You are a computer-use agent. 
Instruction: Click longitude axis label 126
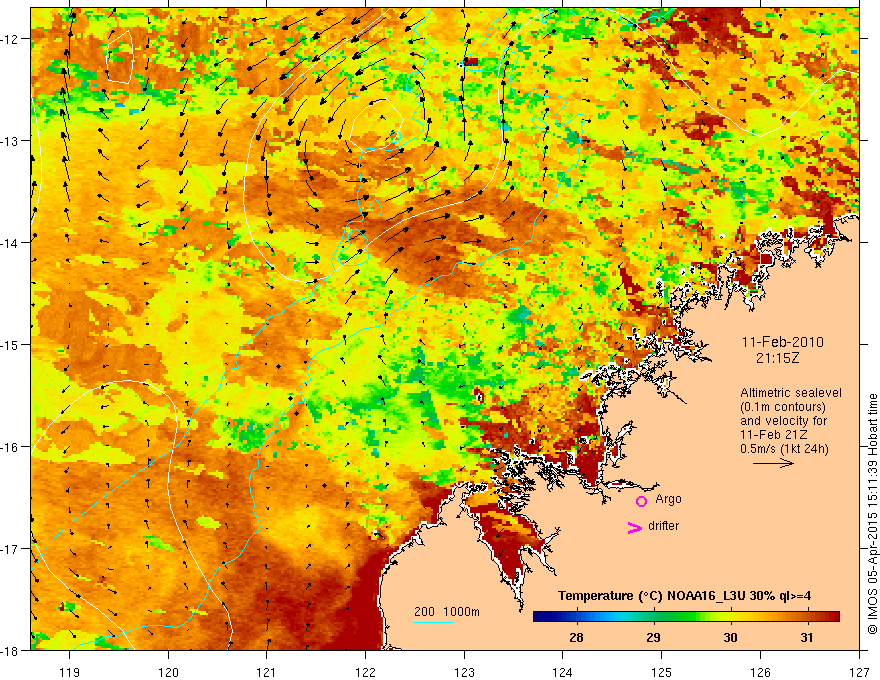pos(760,672)
